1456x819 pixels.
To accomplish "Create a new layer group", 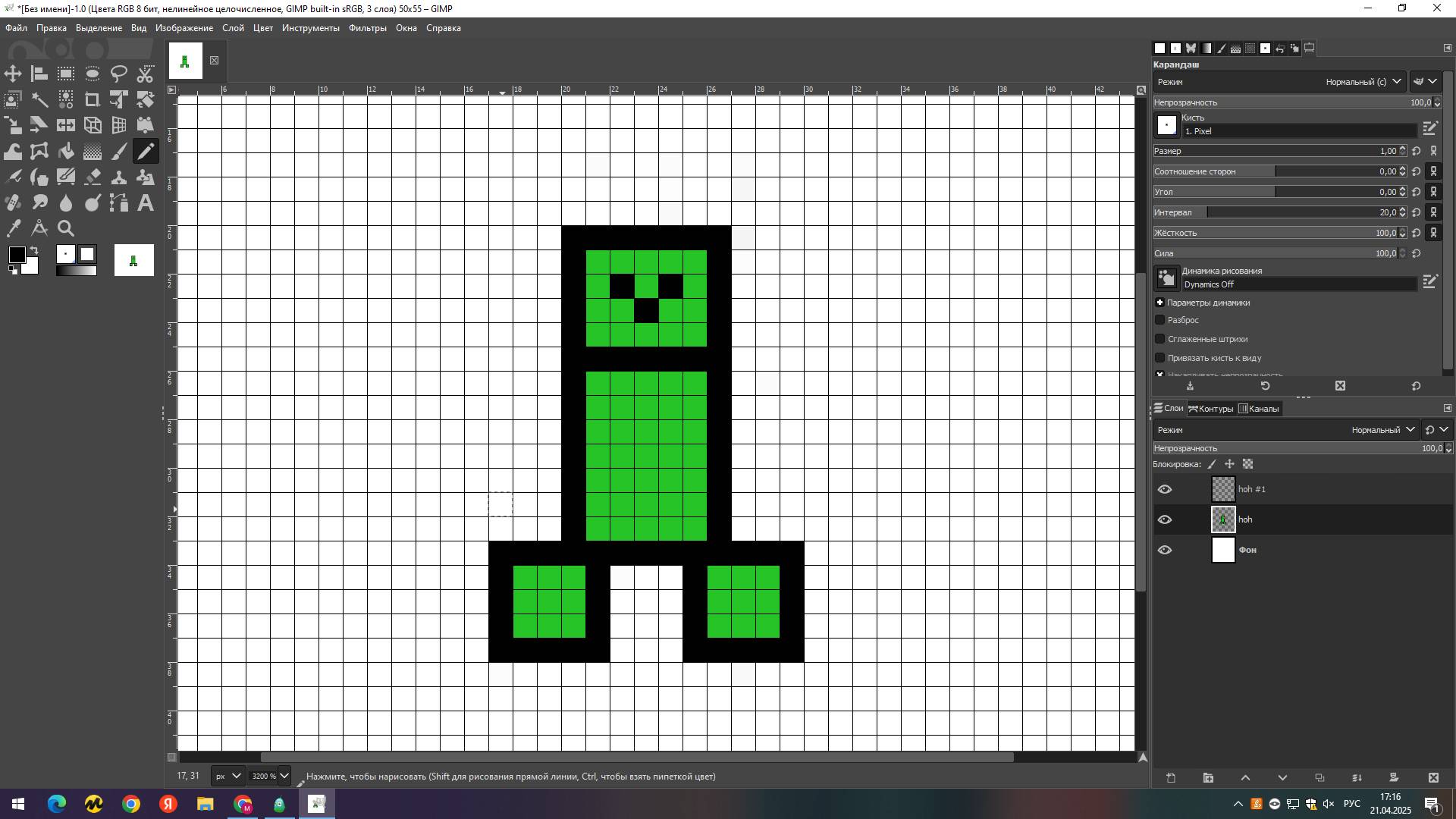I will pyautogui.click(x=1208, y=778).
